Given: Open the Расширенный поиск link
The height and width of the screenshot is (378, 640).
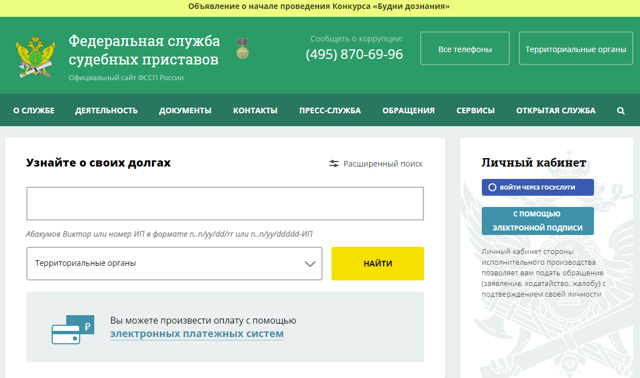Looking at the screenshot, I should (383, 164).
